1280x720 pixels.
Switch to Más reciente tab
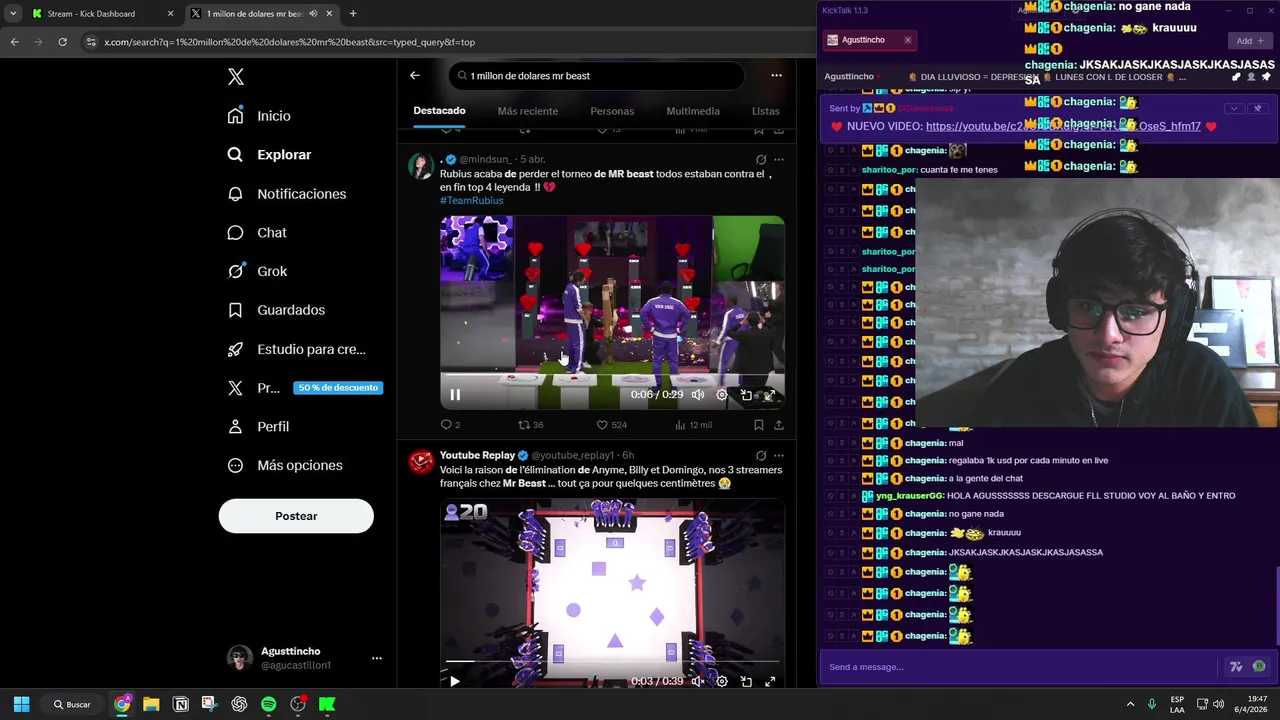528,111
